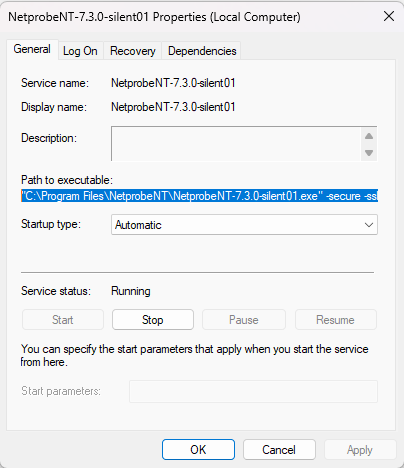
Task: Cancel the Properties dialog
Action: point(279,450)
